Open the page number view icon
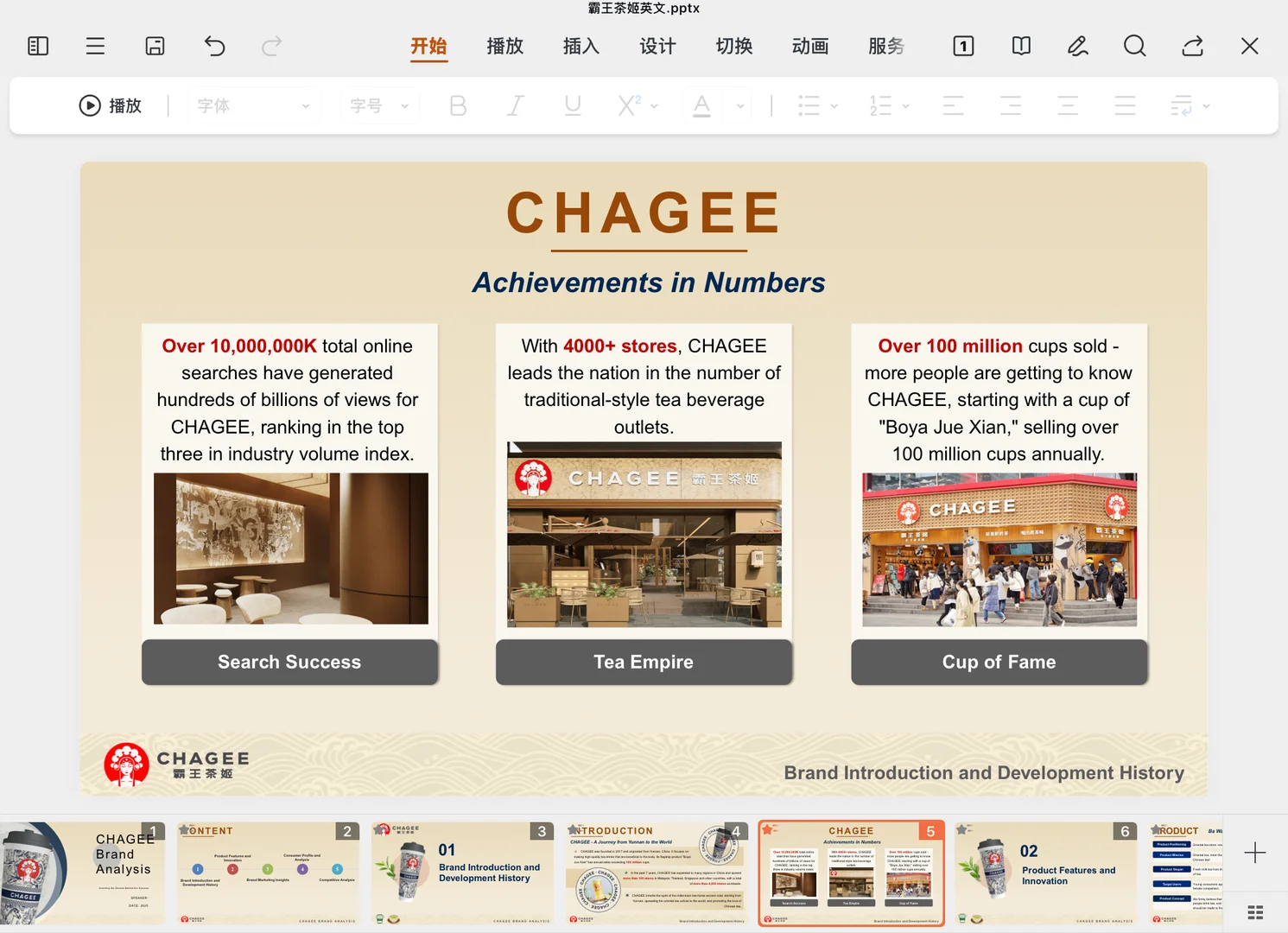Screen dimensions: 1288x933 pos(963,46)
